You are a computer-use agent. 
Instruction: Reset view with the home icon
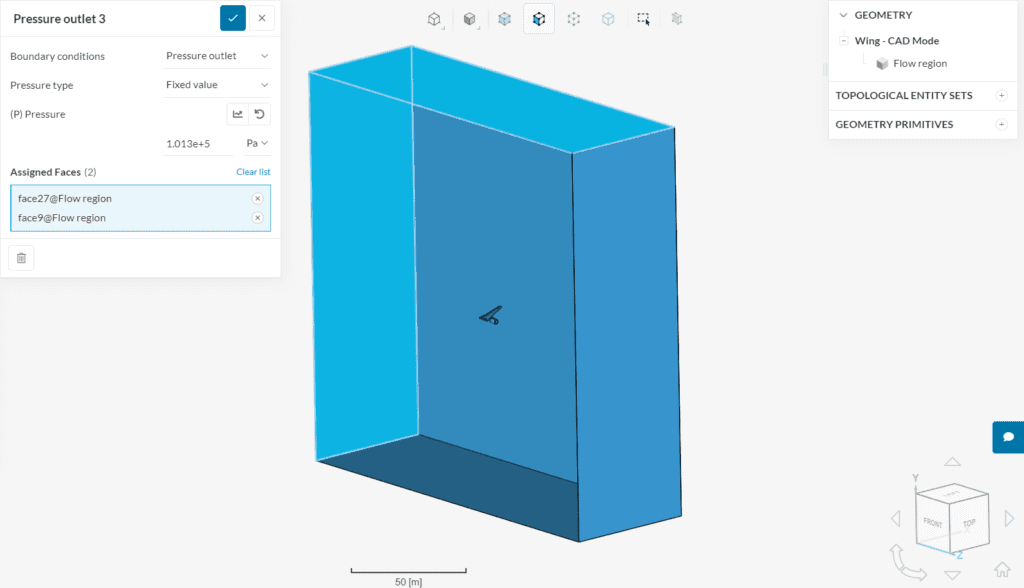[x=1003, y=570]
